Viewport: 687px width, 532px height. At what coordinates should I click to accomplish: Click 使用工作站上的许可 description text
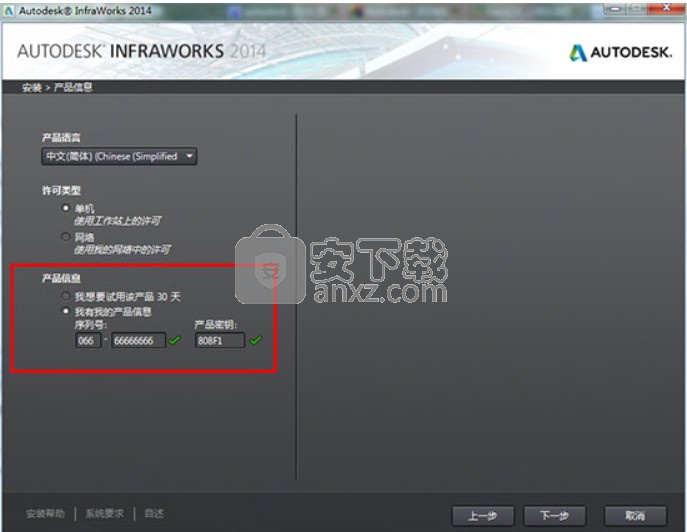tap(117, 220)
